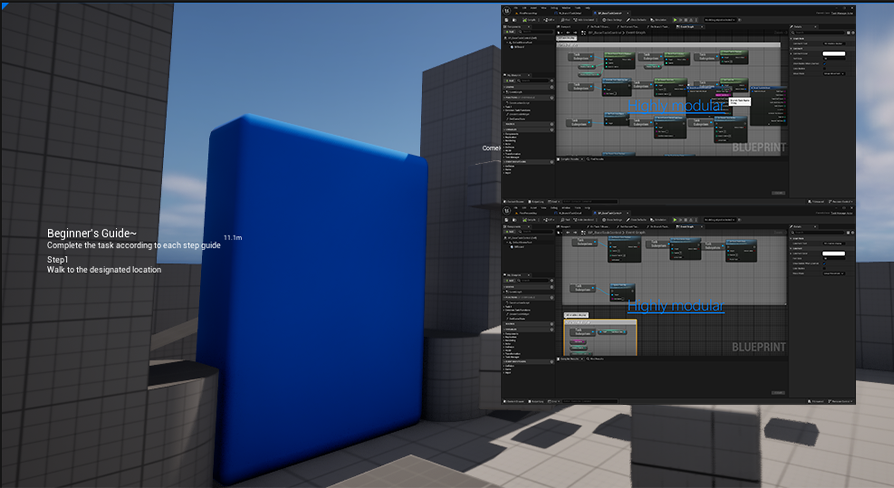Open the debug object dropdown in lower editor
This screenshot has height=488, width=894.
pyautogui.click(x=720, y=220)
